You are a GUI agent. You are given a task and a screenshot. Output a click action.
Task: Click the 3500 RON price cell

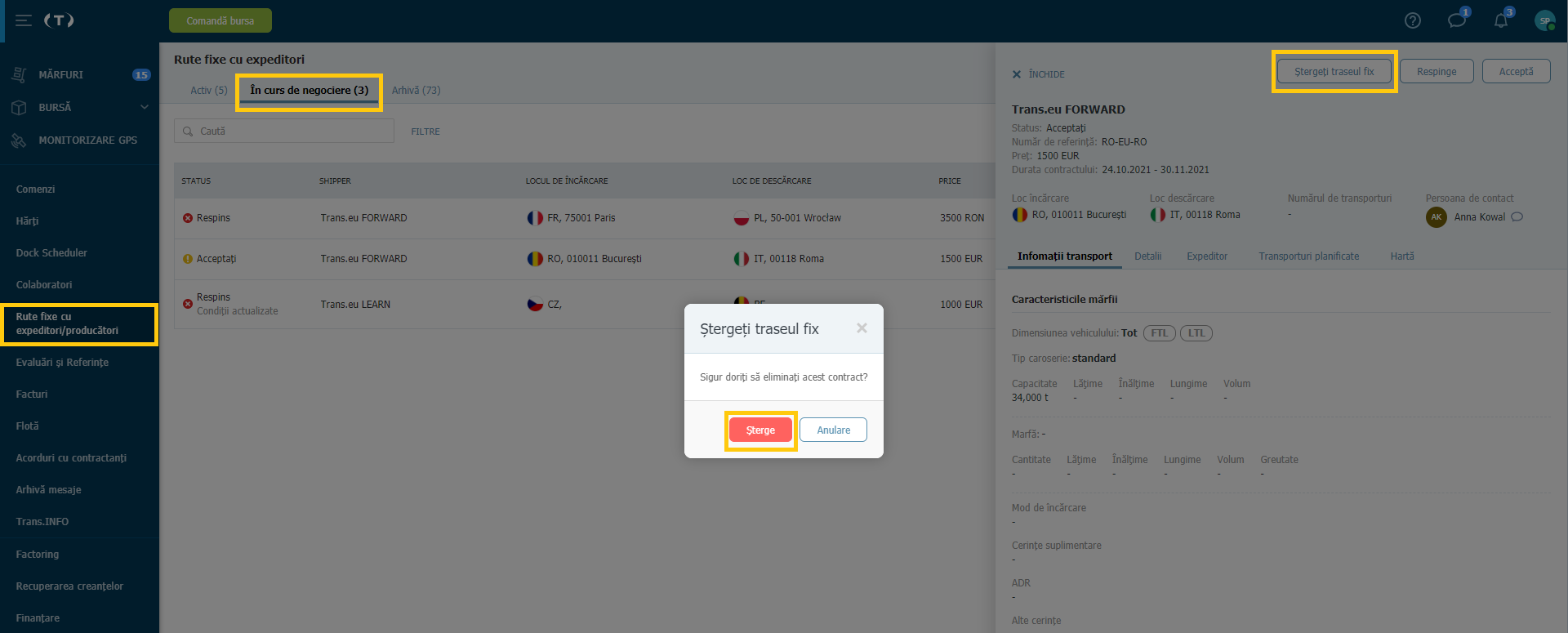962,218
